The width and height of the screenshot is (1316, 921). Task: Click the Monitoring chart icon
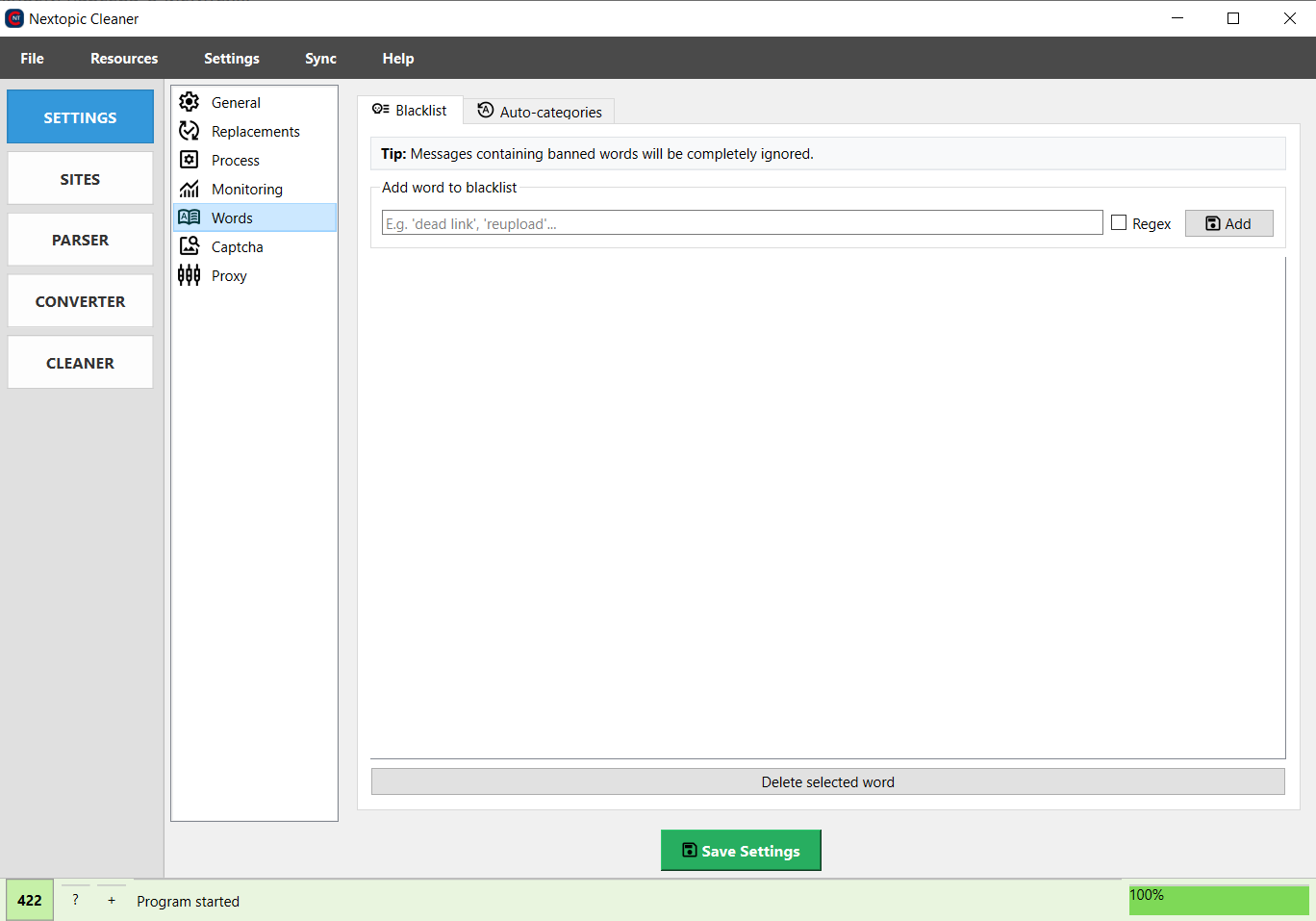(x=190, y=189)
